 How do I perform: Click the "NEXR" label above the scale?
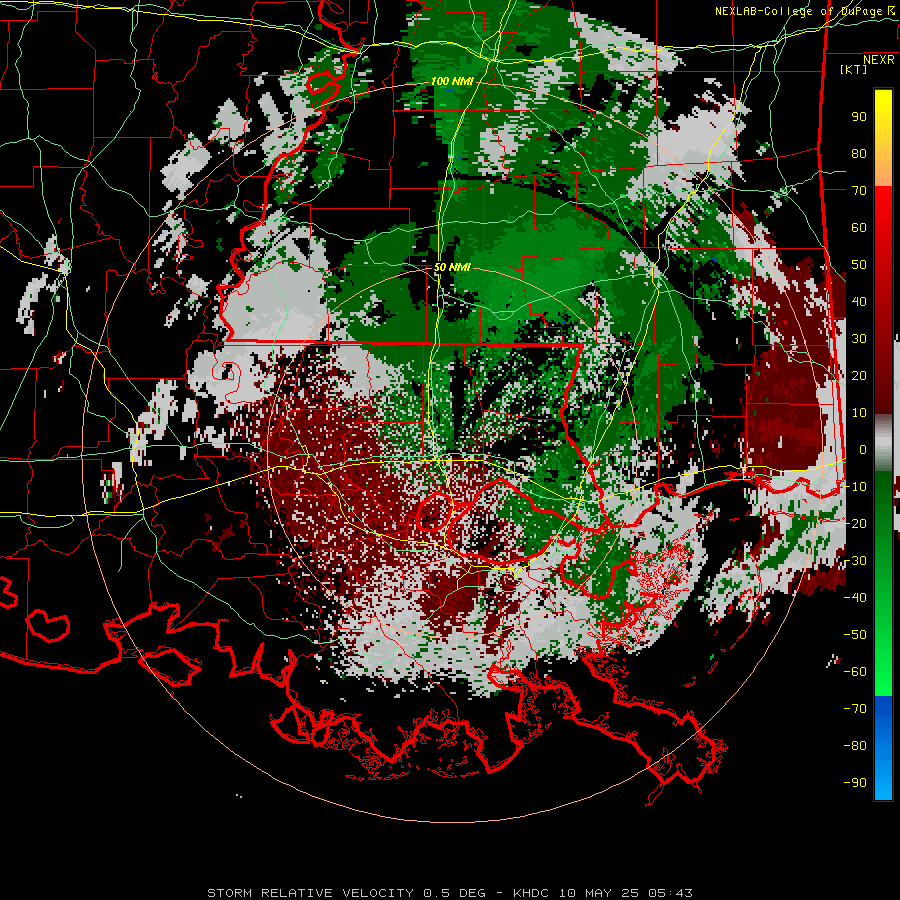click(878, 60)
